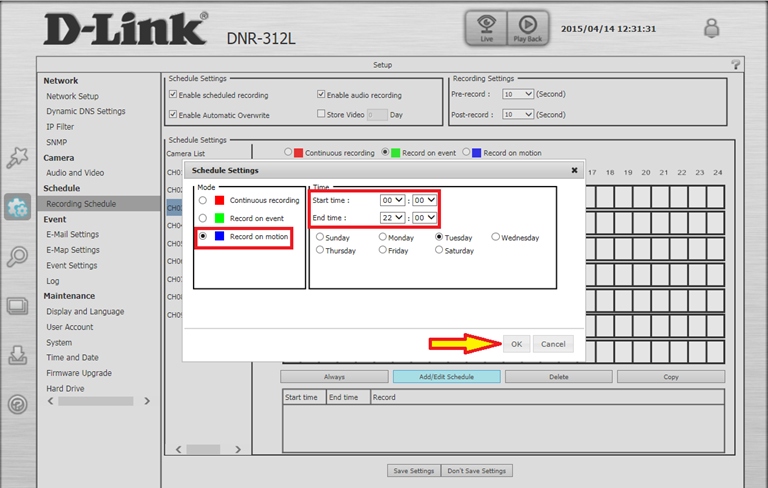
Task: Open the magnifier search icon in sidebar
Action: tap(18, 256)
